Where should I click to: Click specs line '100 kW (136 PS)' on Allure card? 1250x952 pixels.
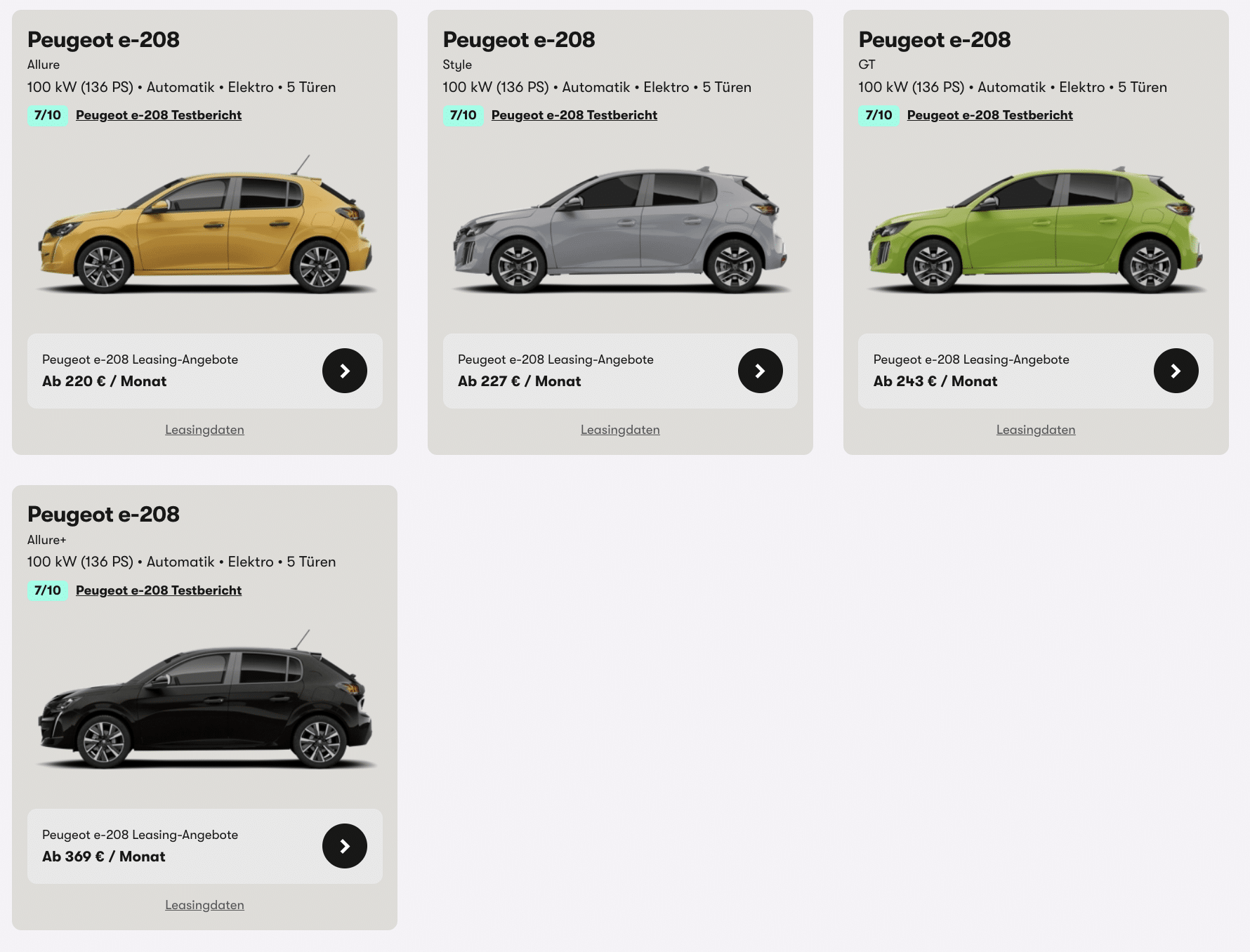[x=80, y=88]
